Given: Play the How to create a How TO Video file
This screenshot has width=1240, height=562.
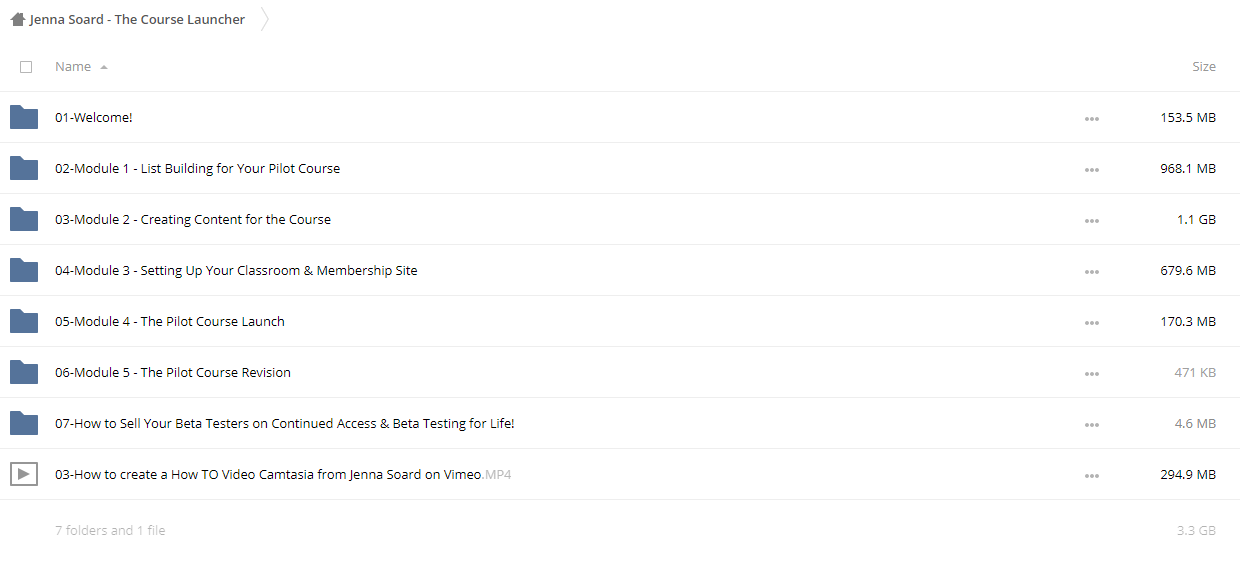Looking at the screenshot, I should point(283,474).
